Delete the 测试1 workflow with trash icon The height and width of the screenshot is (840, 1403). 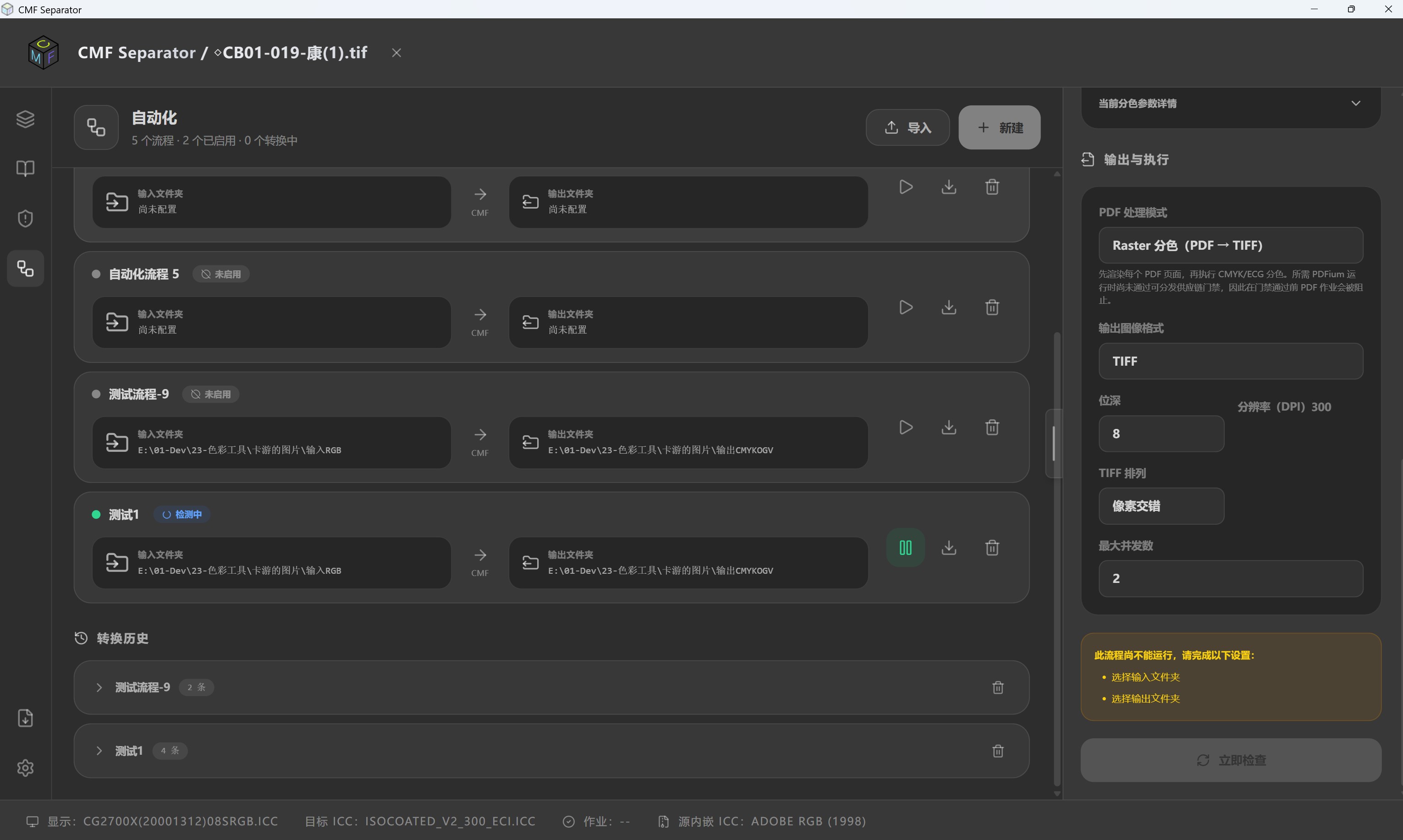[992, 547]
